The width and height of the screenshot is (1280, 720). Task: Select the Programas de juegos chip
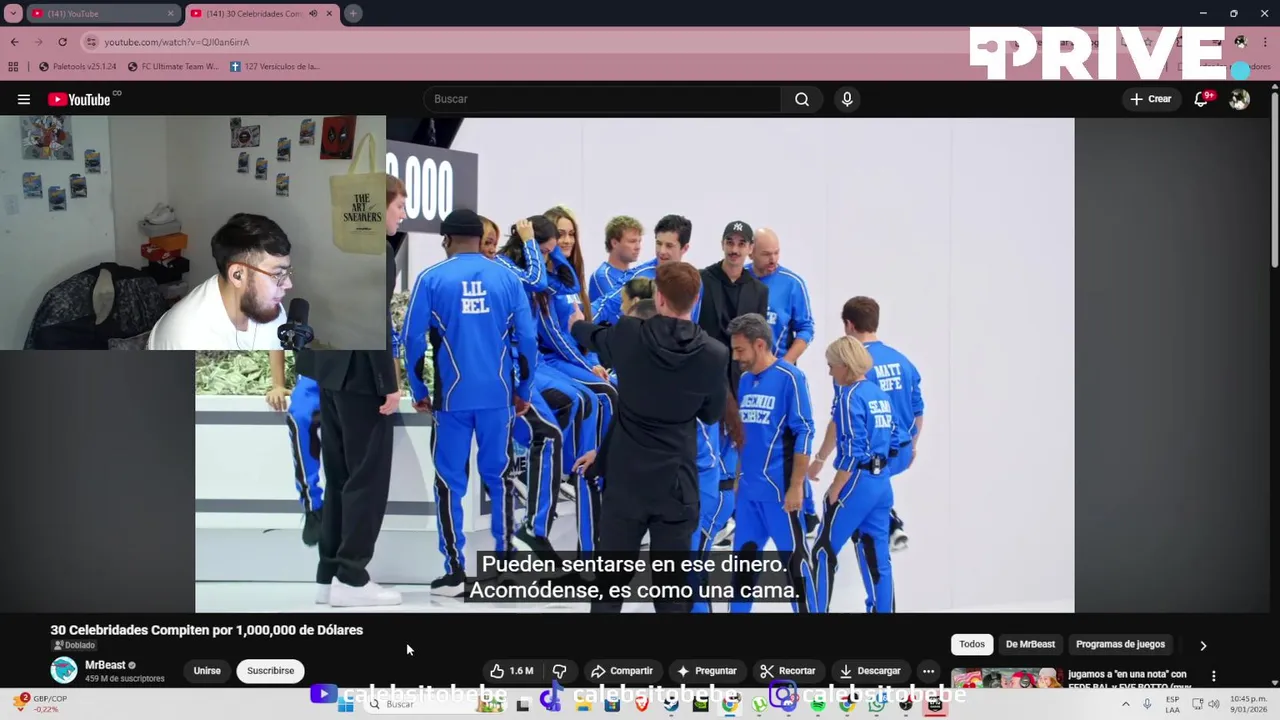tap(1120, 644)
